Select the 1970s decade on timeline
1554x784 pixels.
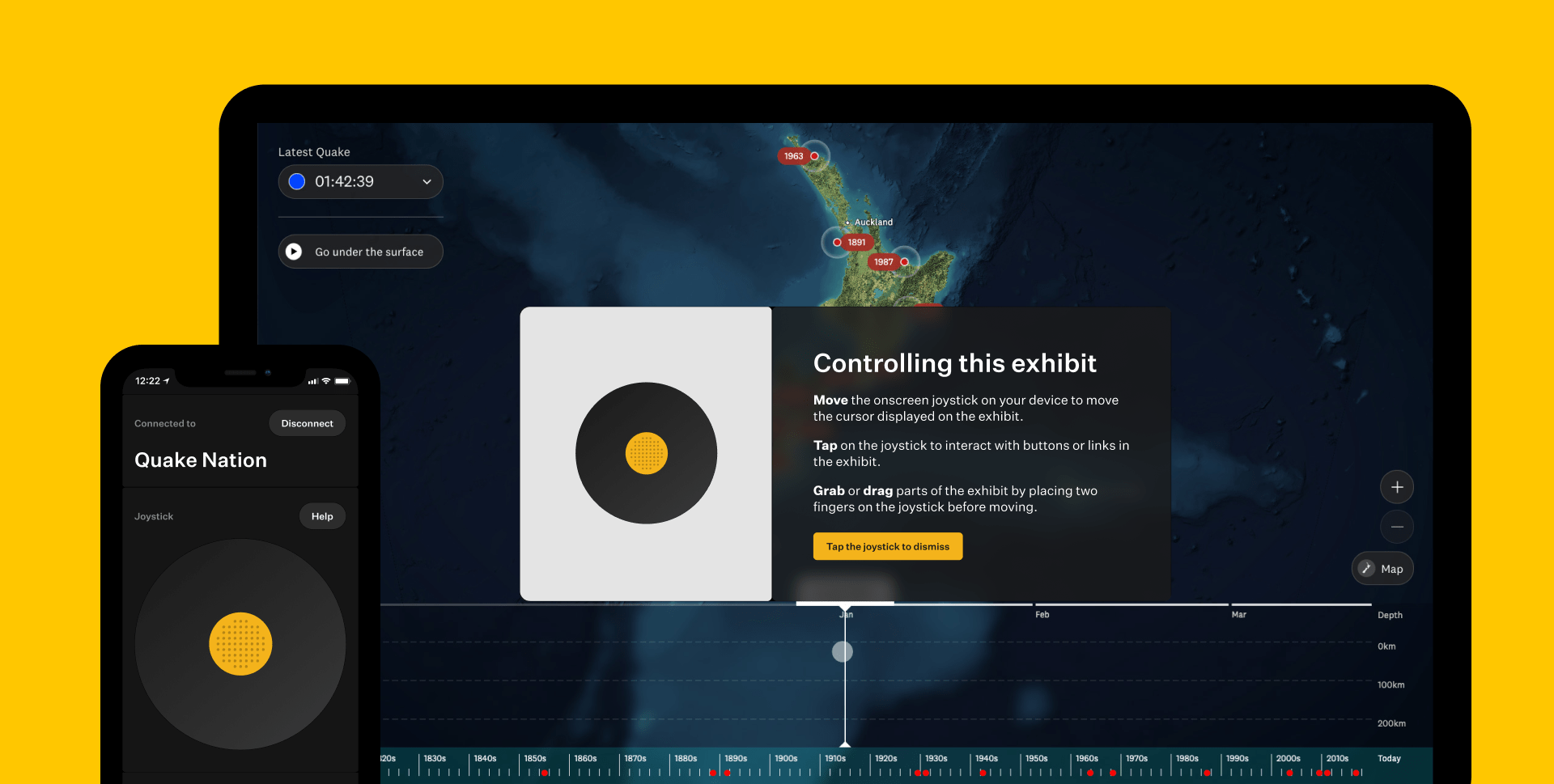tap(1137, 759)
